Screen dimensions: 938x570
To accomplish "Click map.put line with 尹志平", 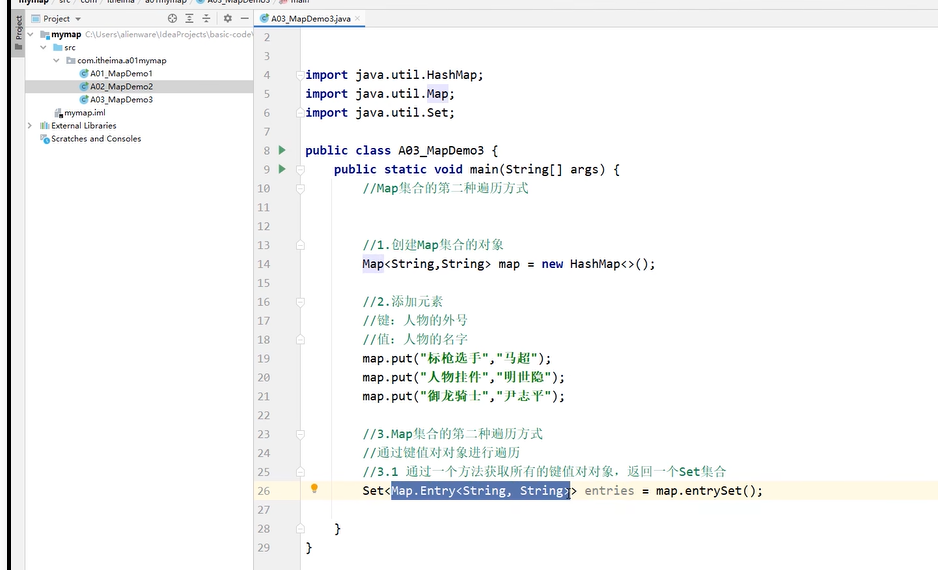I will tap(463, 397).
